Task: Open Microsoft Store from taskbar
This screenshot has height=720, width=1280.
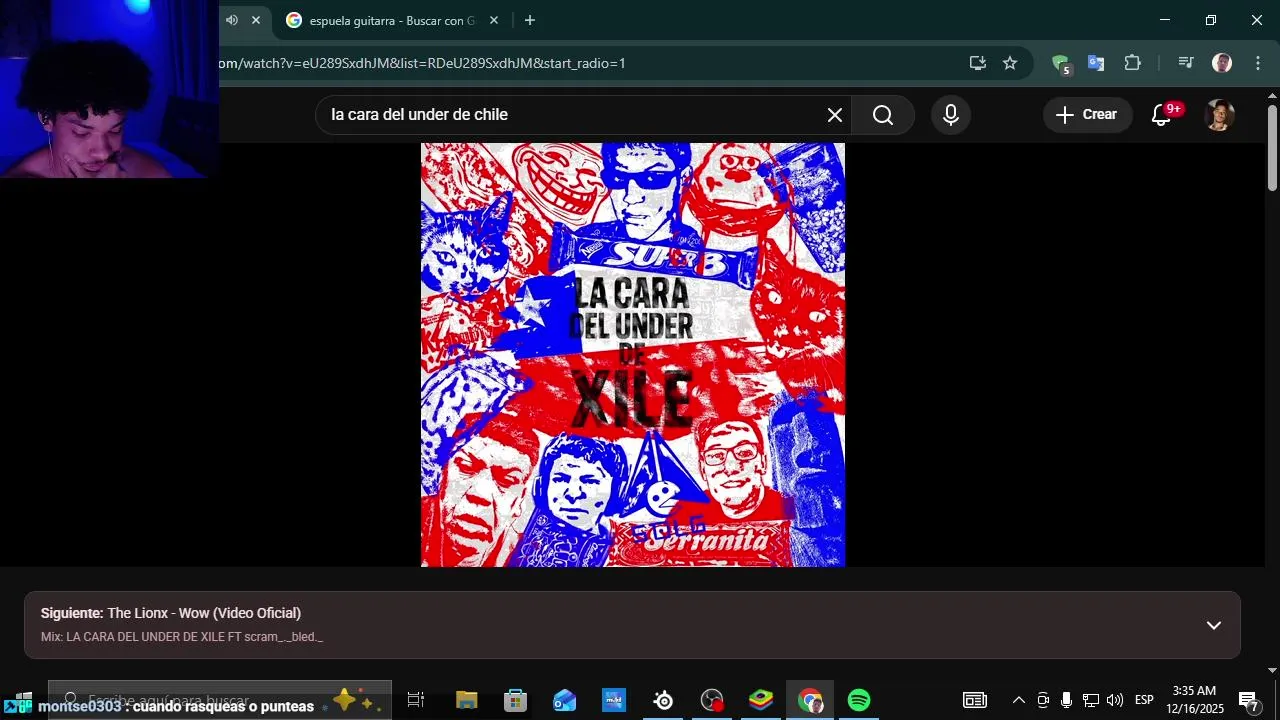Action: point(515,700)
